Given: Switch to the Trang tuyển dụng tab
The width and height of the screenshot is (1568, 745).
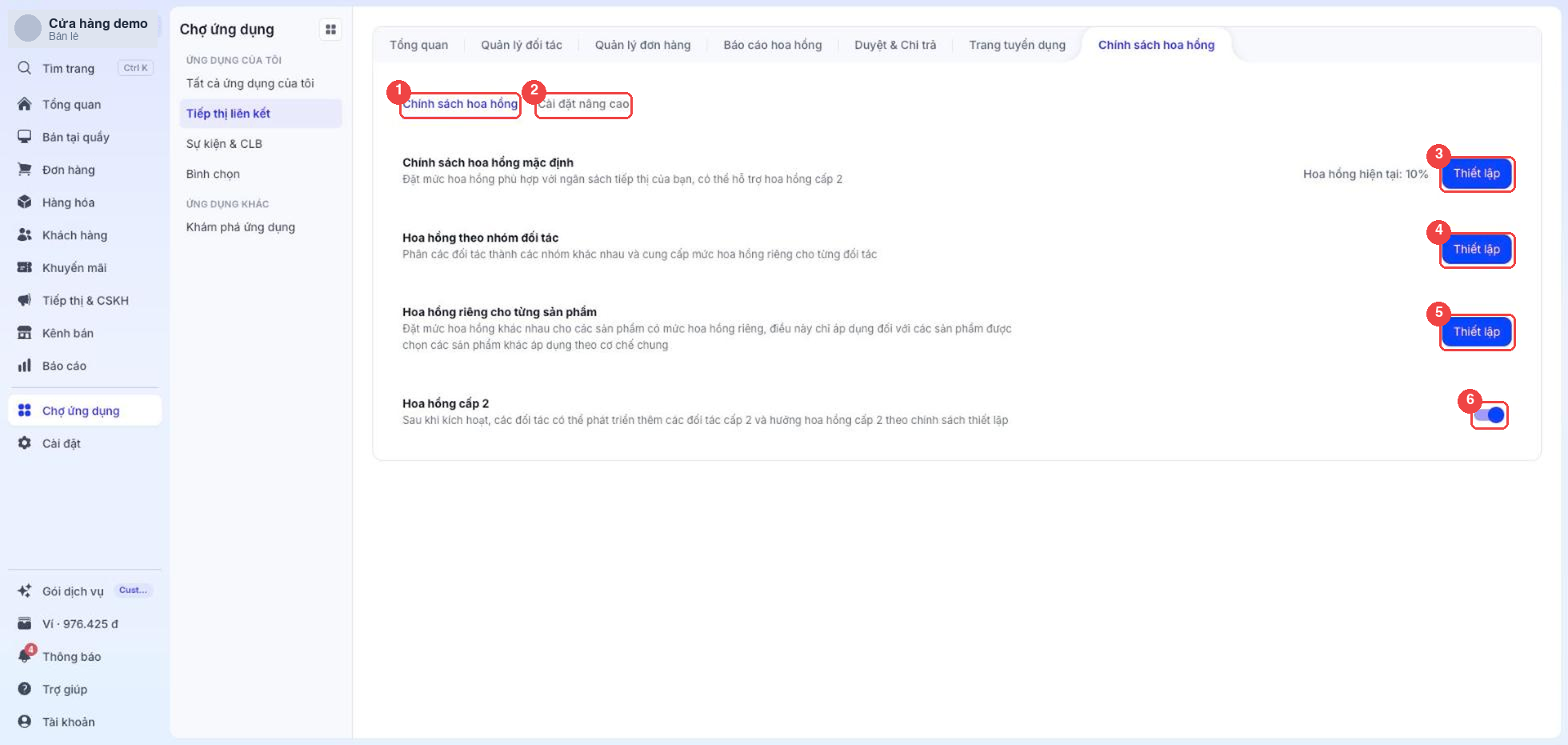Looking at the screenshot, I should 1018,45.
